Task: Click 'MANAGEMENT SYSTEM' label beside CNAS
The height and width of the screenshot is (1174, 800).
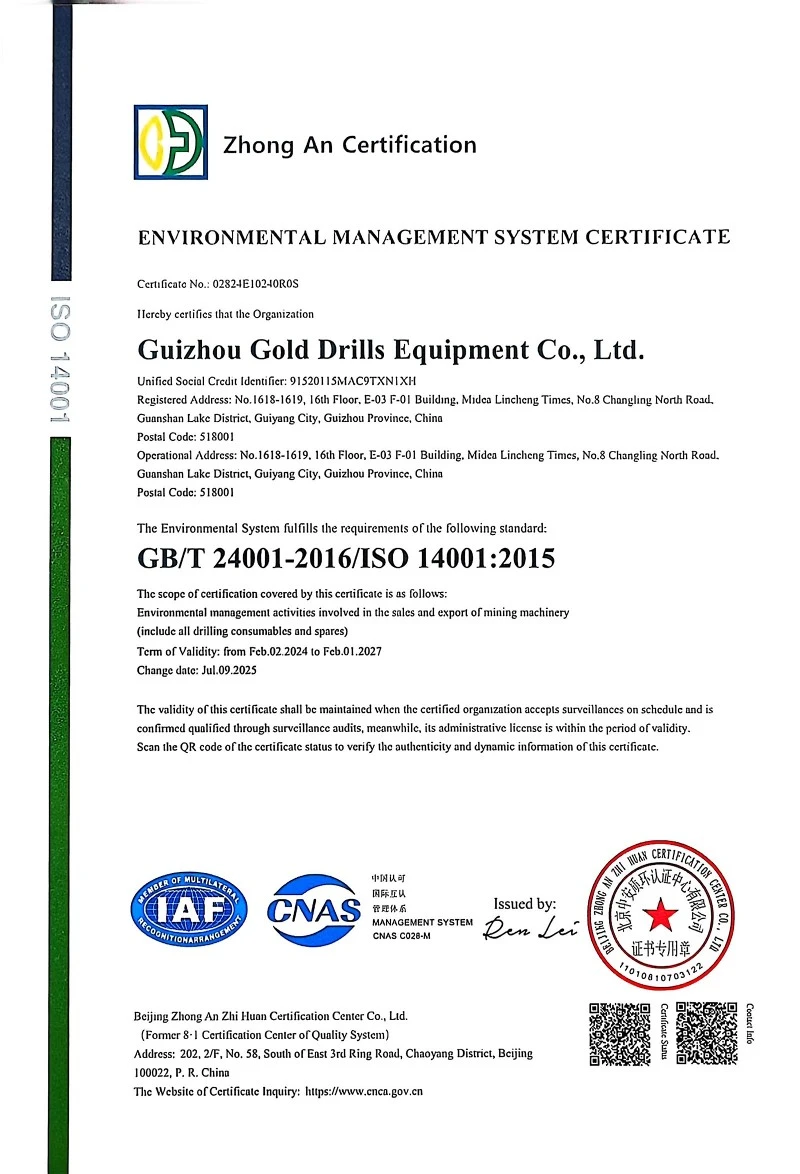Action: (x=422, y=922)
